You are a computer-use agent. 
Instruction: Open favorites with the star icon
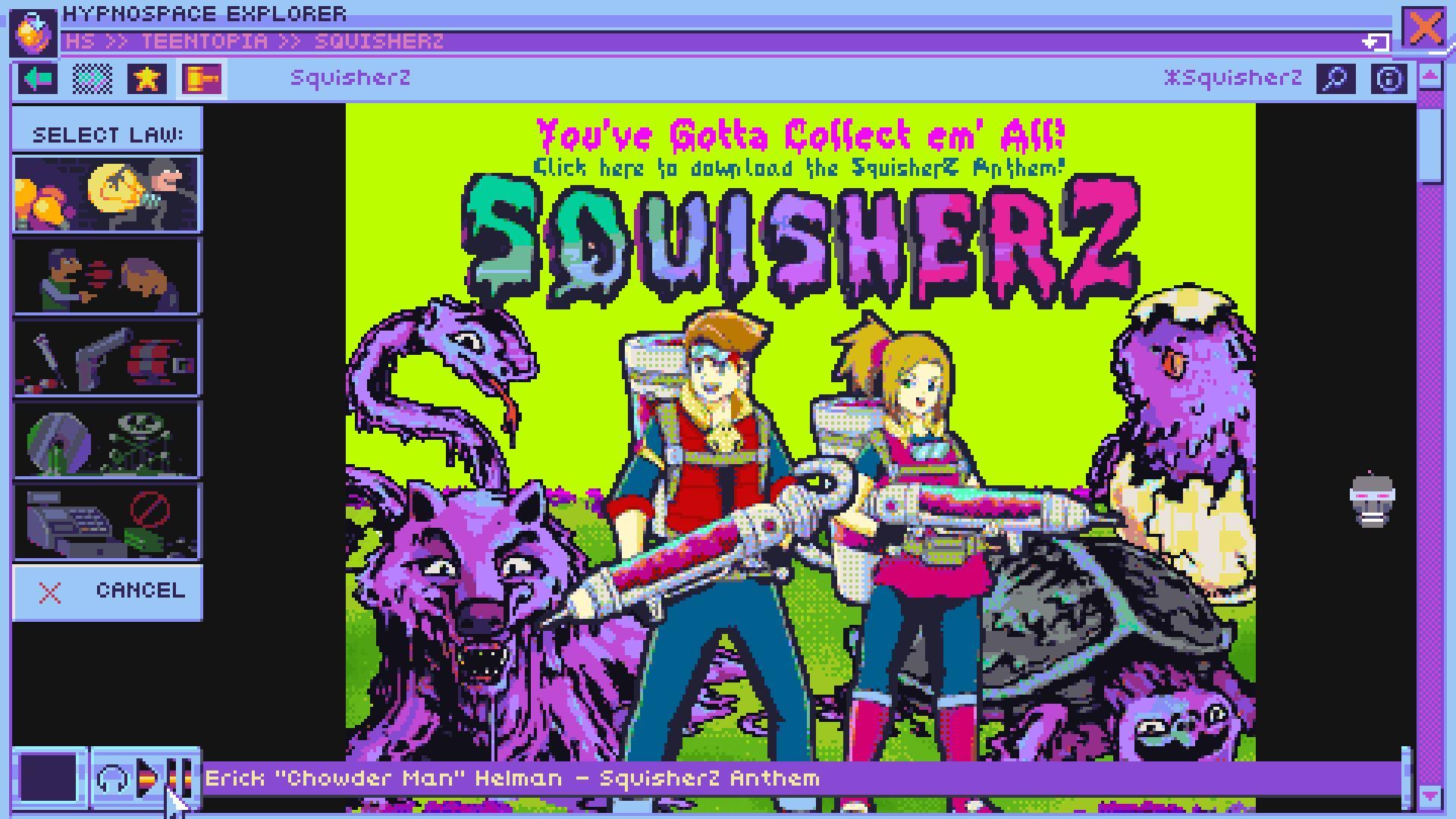[x=147, y=77]
